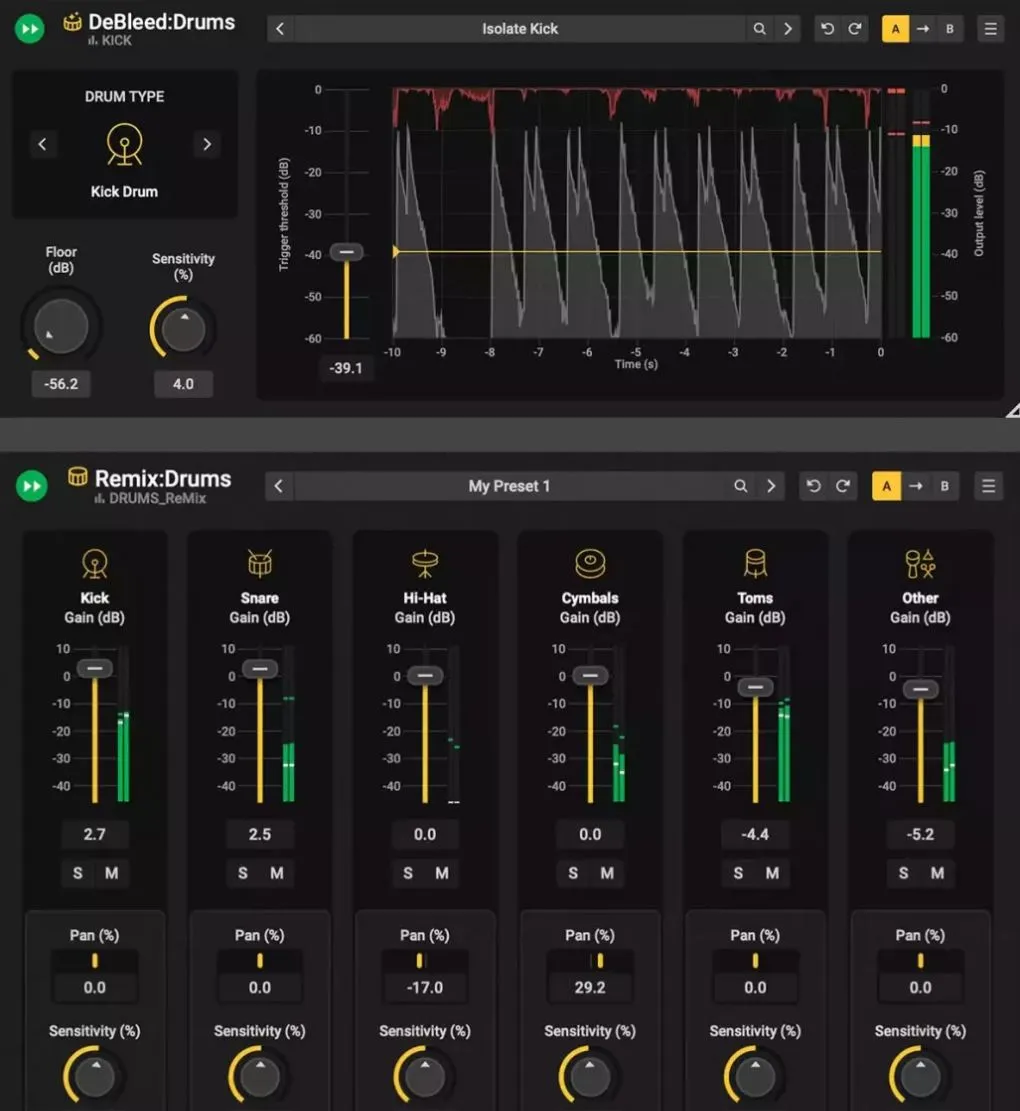This screenshot has height=1111, width=1020.
Task: Mute the Kick channel
Action: coord(112,873)
